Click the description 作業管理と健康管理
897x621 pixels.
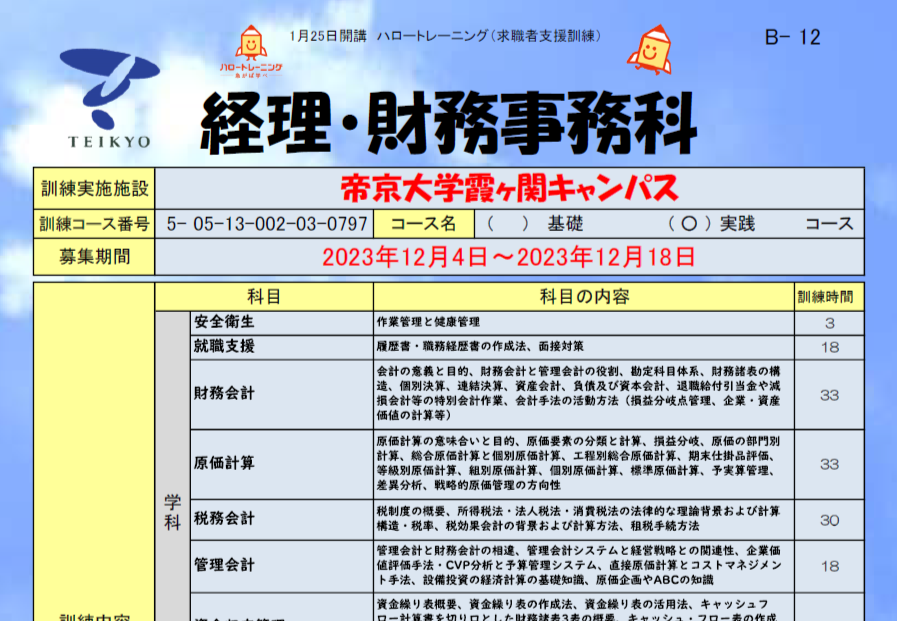428,322
